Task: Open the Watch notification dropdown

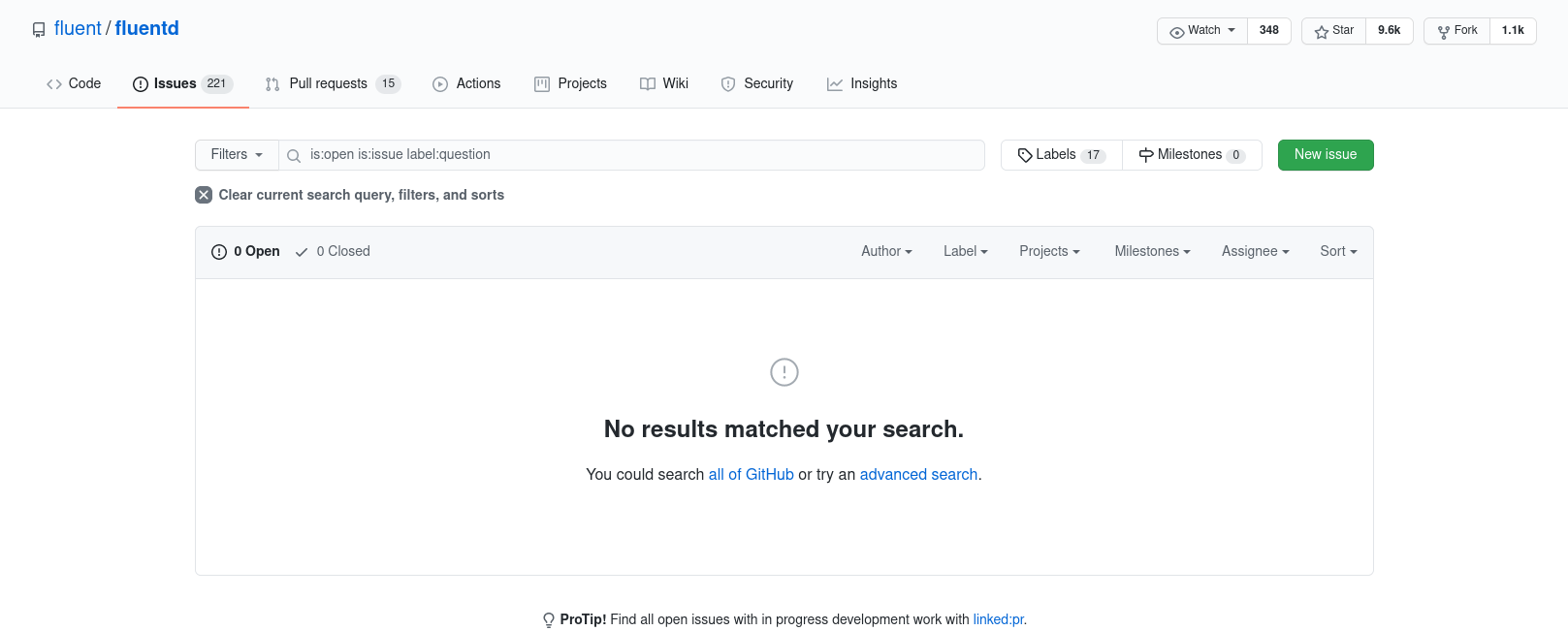Action: pyautogui.click(x=1201, y=30)
